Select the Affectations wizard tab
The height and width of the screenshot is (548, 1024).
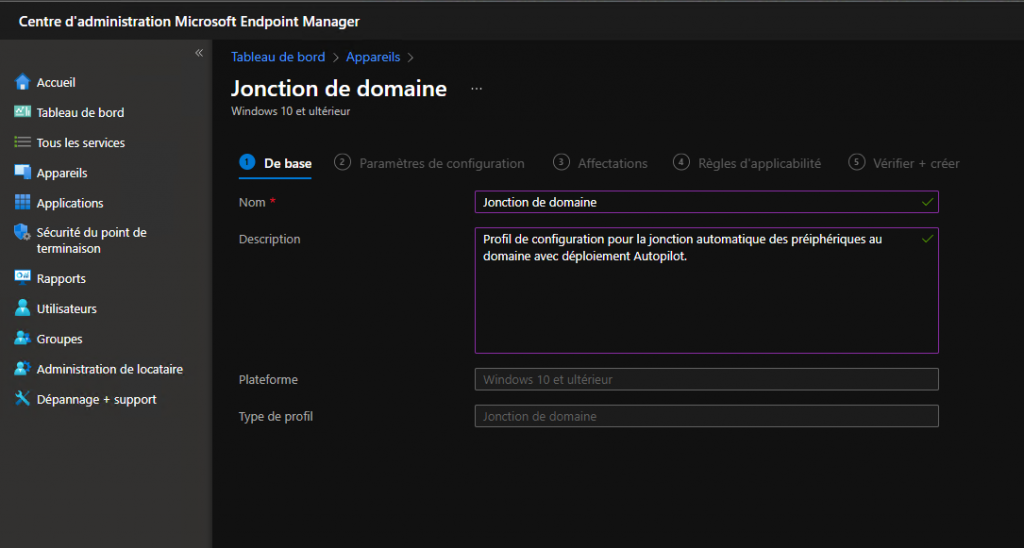tap(600, 163)
